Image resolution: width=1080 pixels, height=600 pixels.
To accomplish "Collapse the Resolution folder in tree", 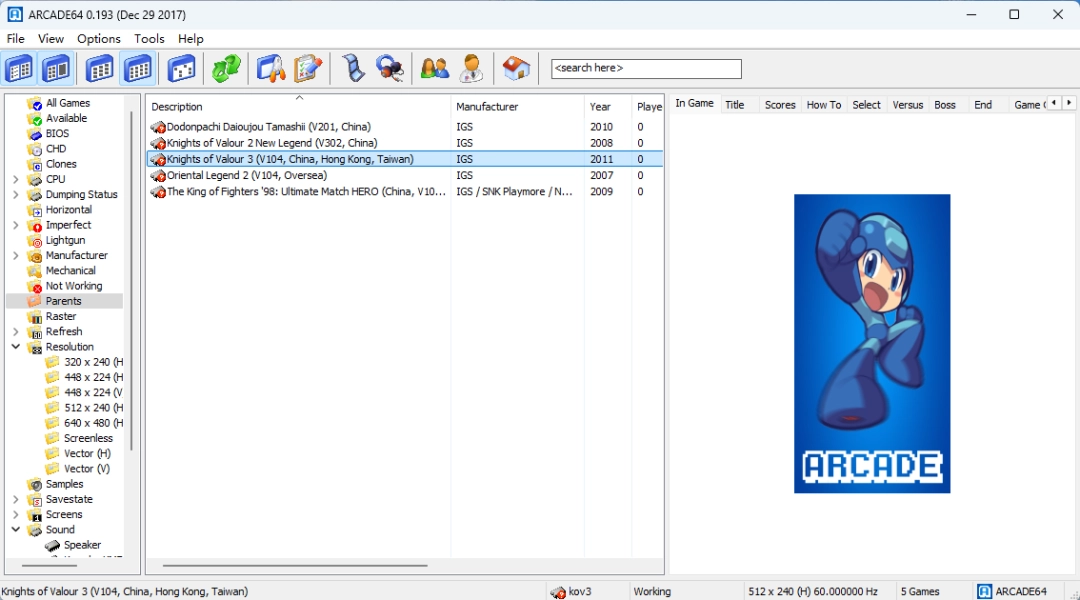I will point(16,347).
